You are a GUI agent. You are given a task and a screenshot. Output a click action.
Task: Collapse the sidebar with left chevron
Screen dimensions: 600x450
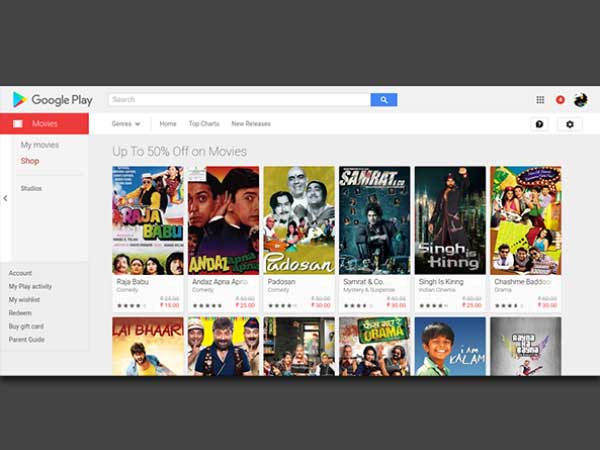coord(5,198)
